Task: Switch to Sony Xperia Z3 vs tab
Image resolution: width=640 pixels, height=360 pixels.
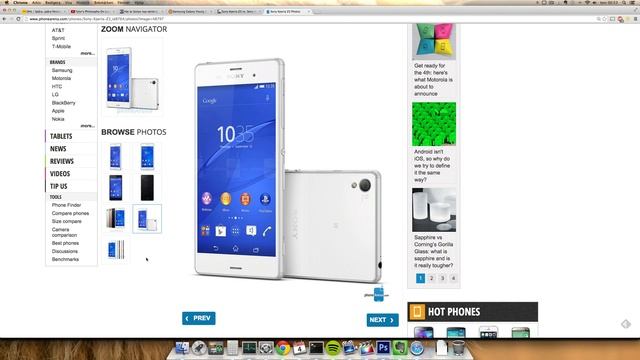Action: click(x=238, y=11)
